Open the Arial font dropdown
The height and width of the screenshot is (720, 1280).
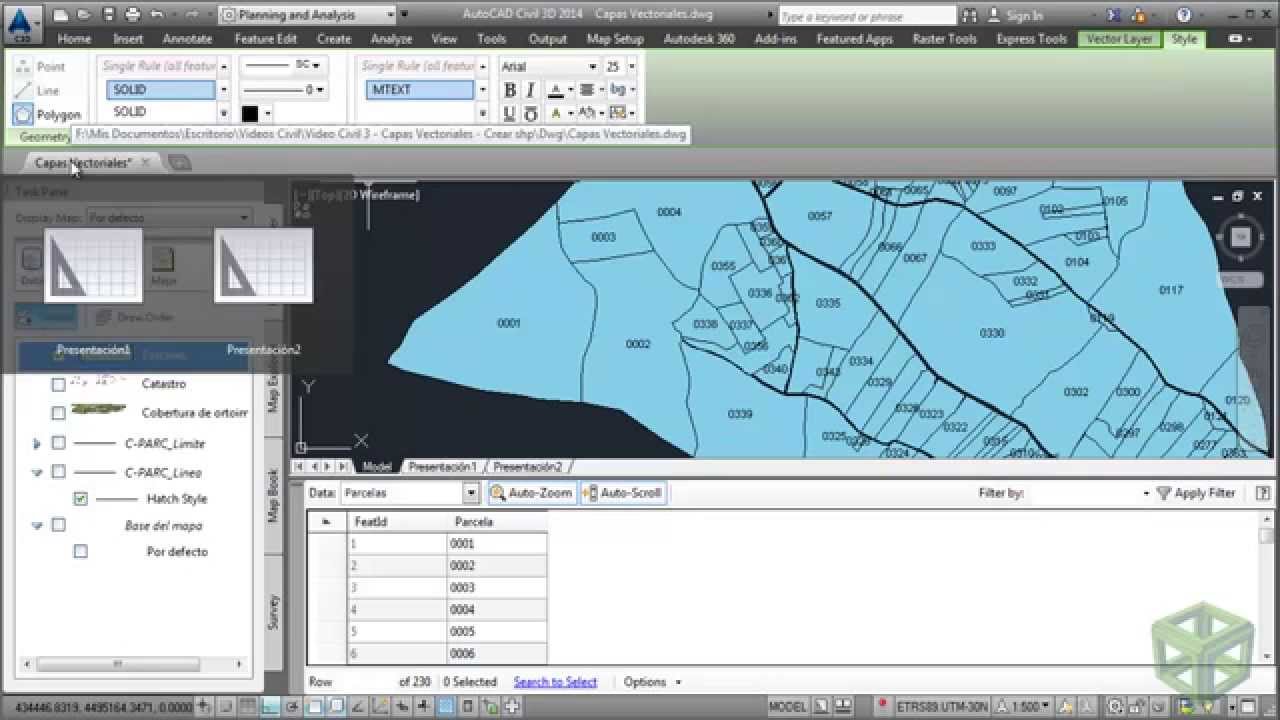[x=593, y=66]
